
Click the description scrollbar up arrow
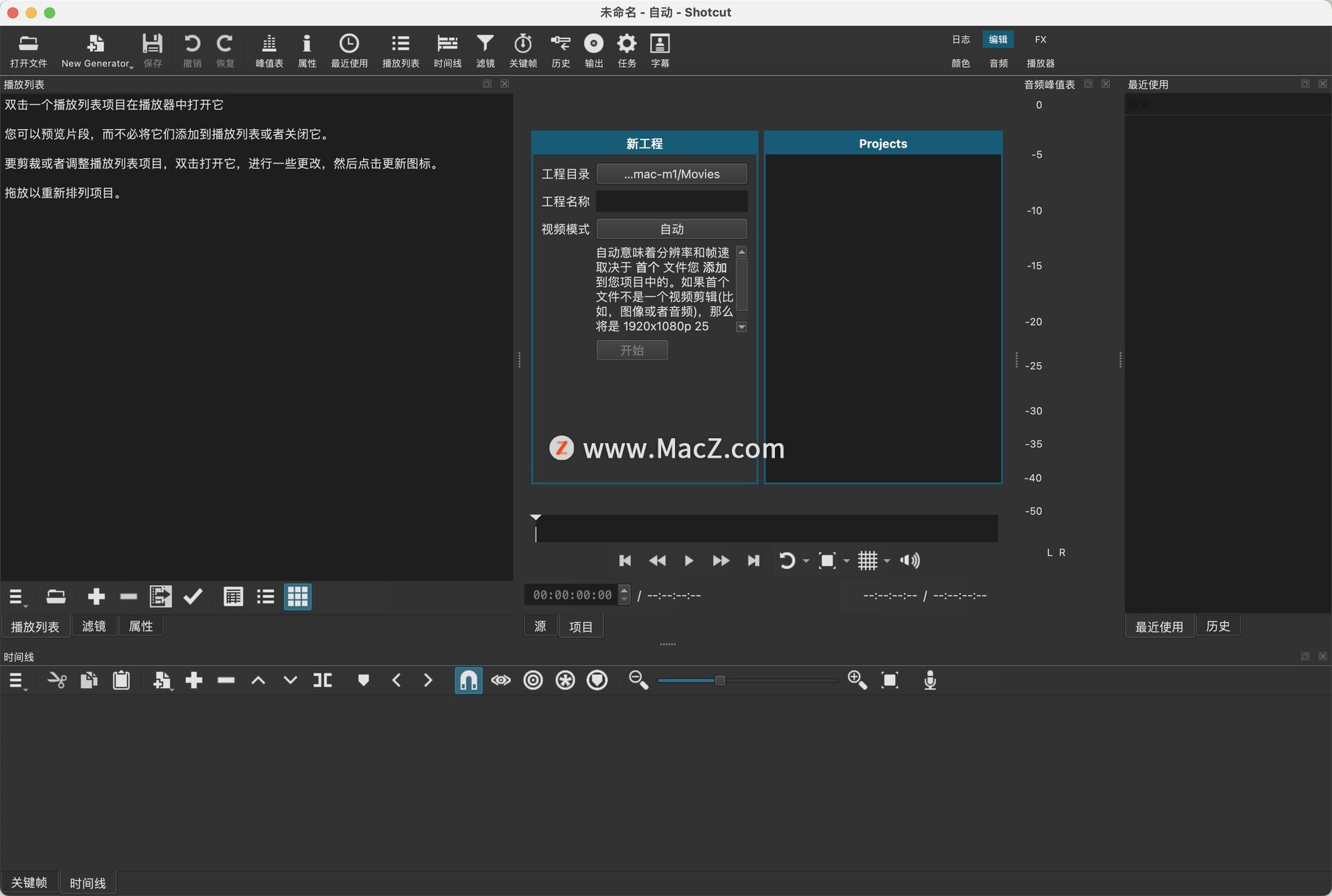click(742, 252)
